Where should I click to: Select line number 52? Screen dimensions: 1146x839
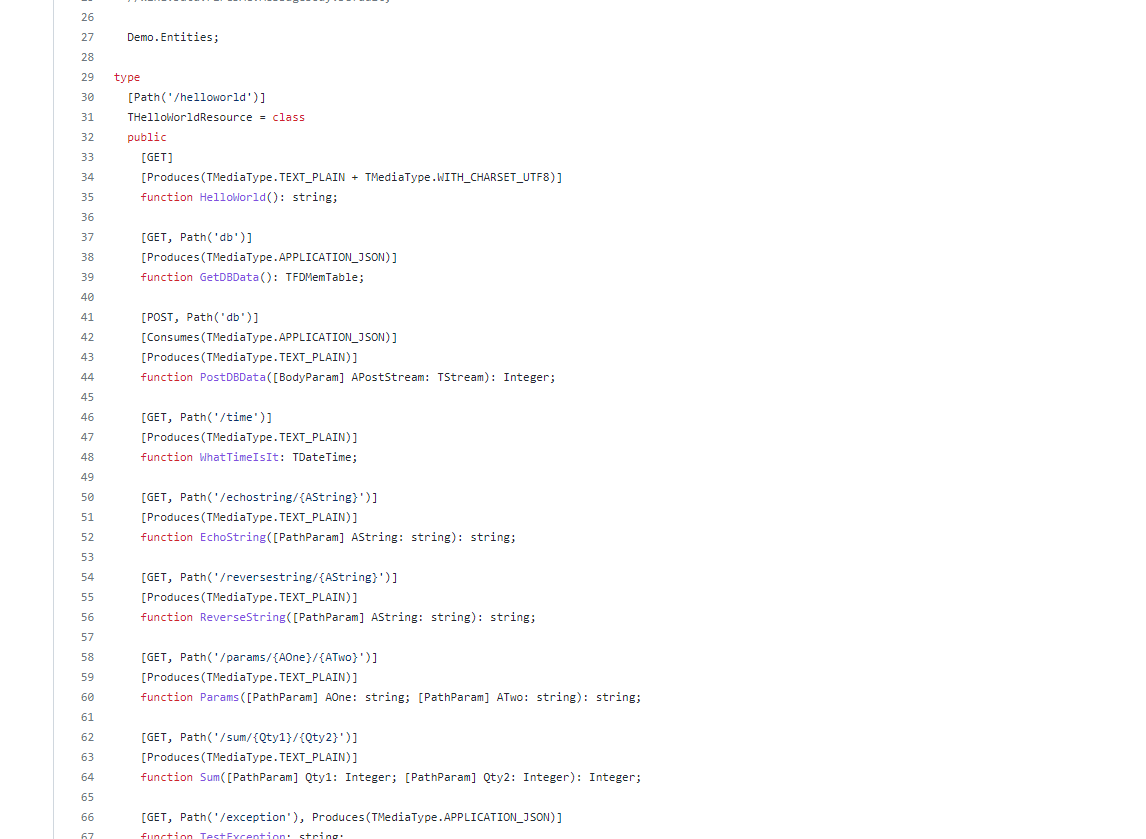(x=87, y=537)
